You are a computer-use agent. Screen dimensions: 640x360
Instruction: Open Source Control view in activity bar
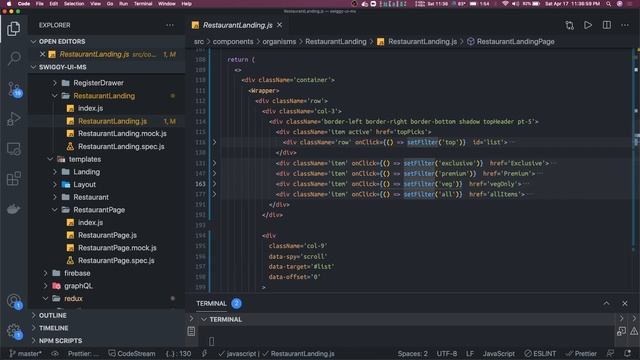click(x=14, y=89)
